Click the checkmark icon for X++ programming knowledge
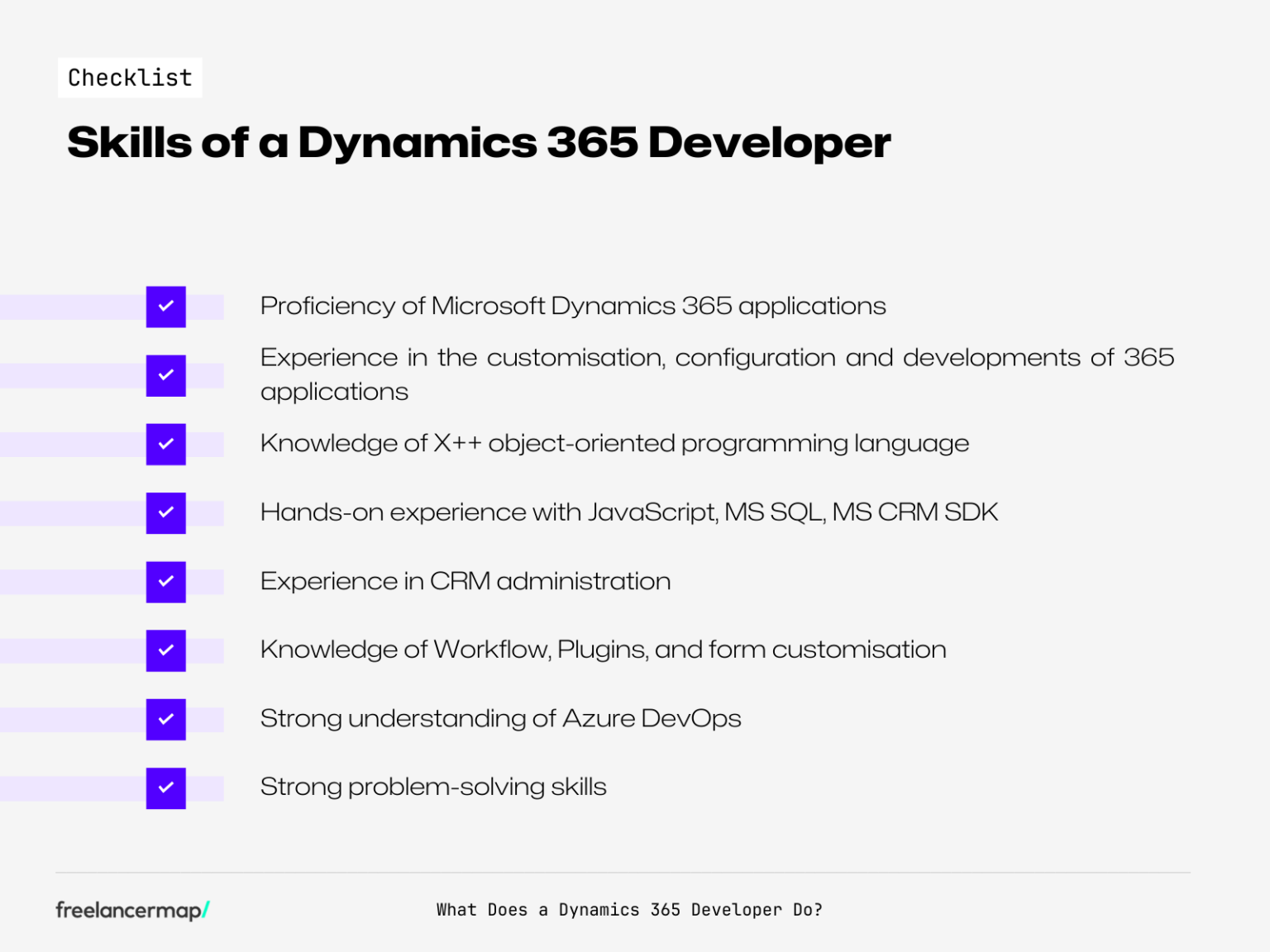The height and width of the screenshot is (952, 1270). coord(165,444)
